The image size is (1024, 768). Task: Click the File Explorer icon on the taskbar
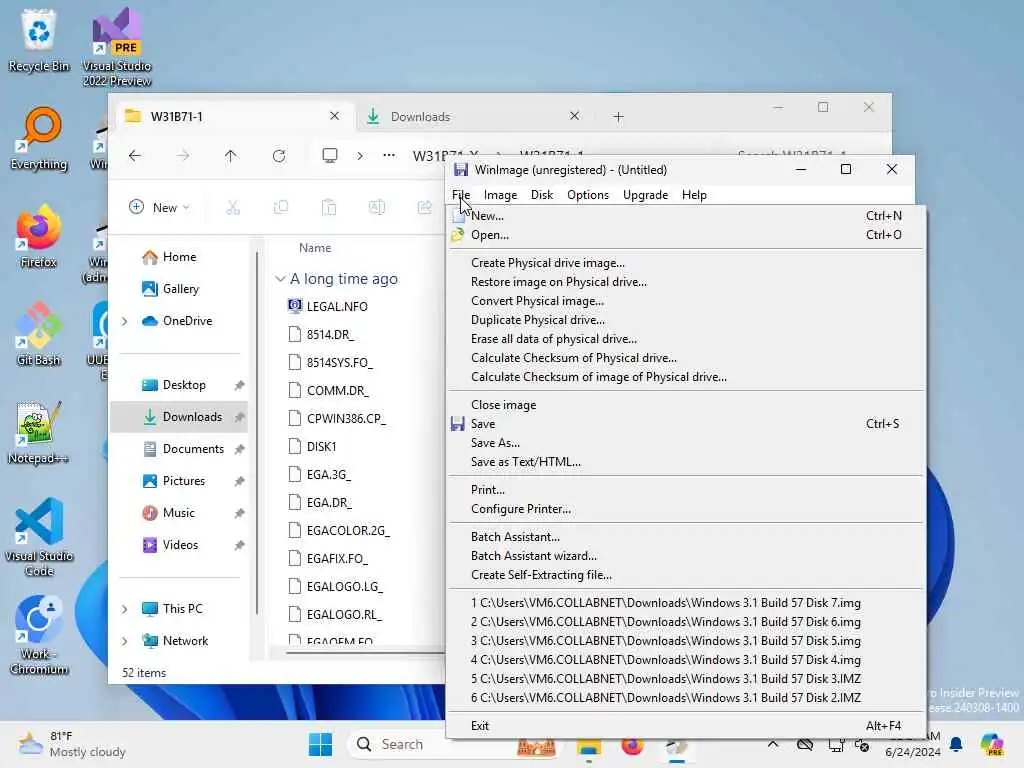pos(588,744)
